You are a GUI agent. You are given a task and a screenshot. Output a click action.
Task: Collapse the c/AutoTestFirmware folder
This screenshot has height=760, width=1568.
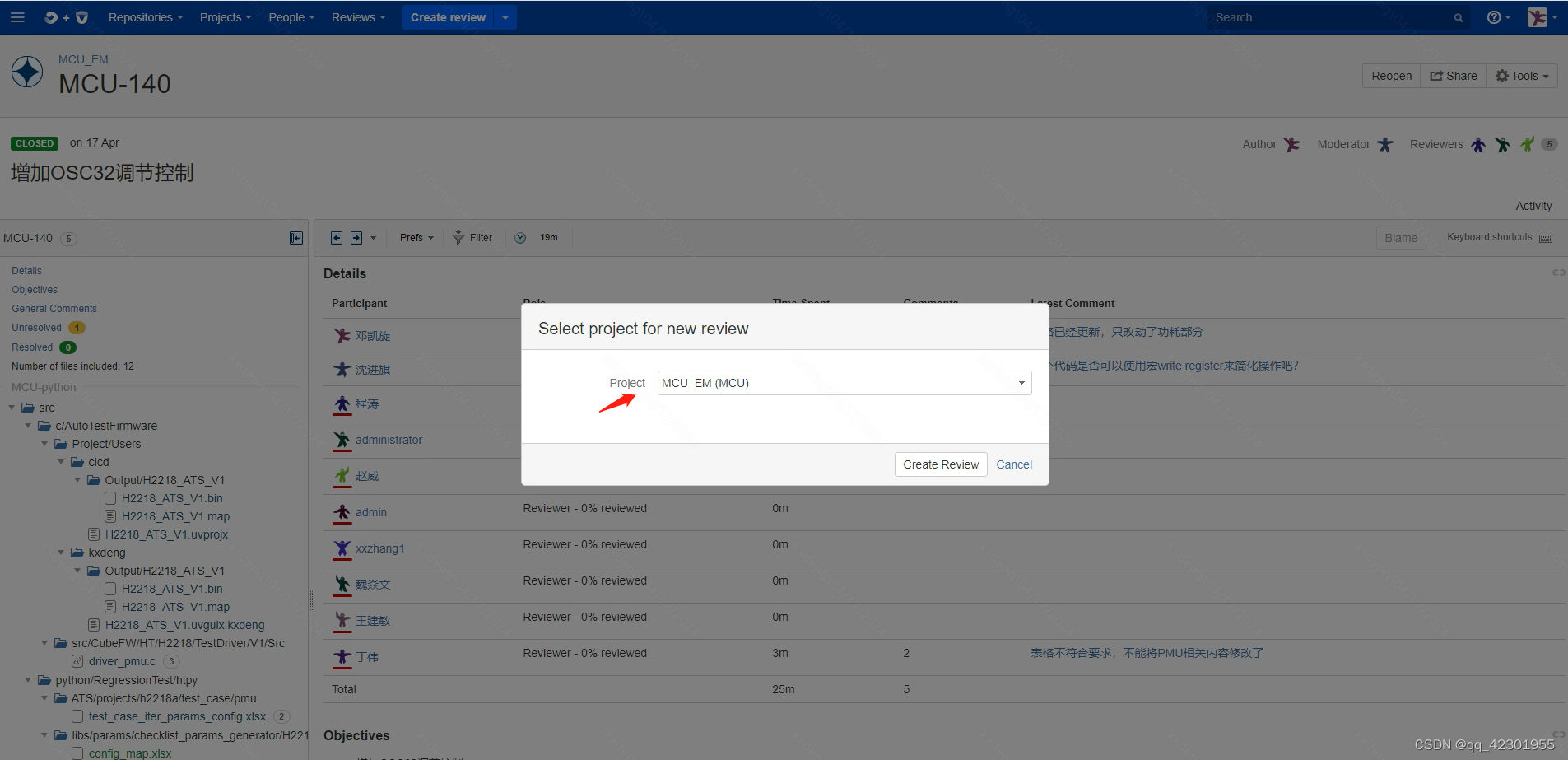pos(28,426)
